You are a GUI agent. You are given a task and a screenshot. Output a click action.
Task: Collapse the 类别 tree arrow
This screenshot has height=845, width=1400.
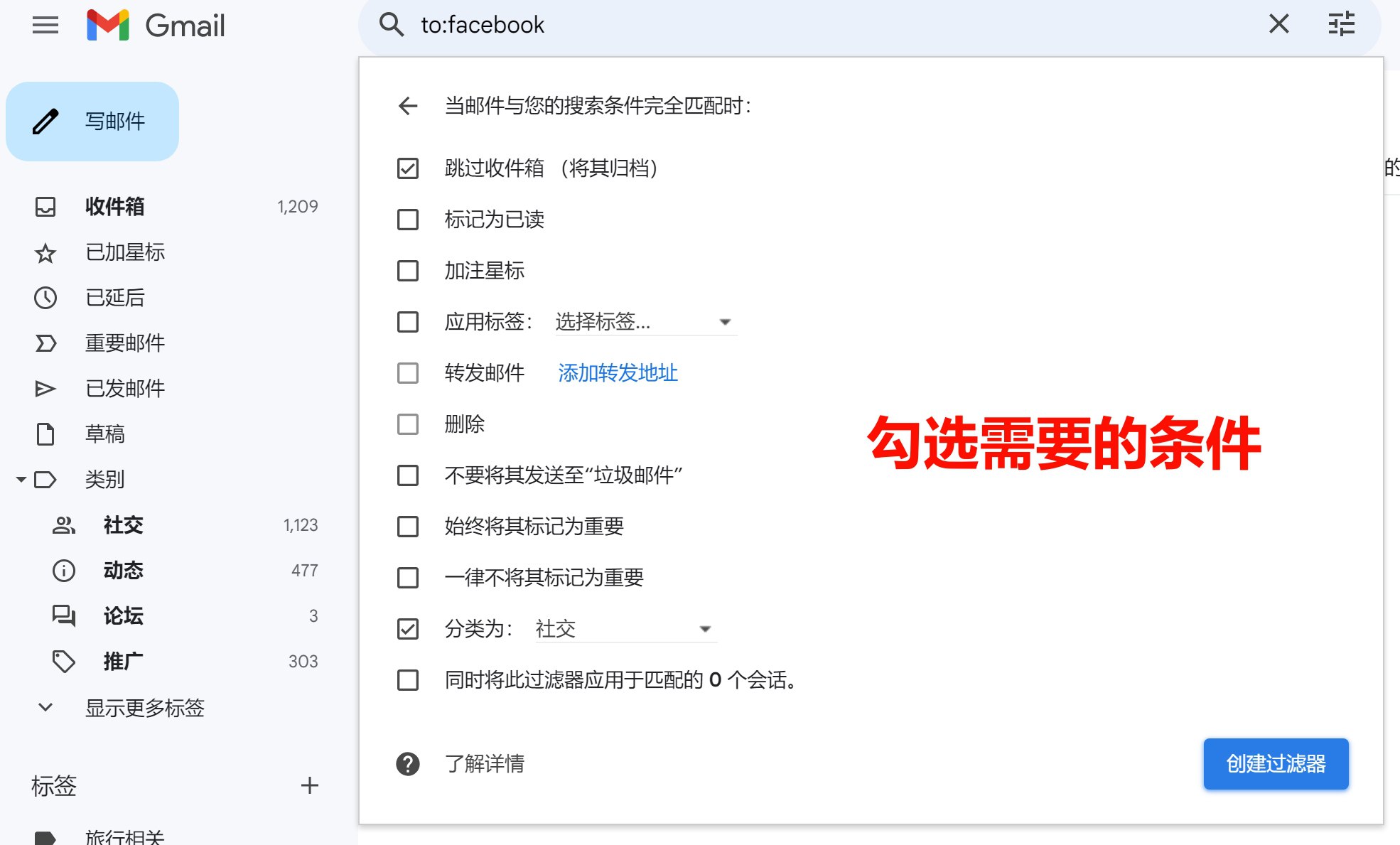[21, 480]
